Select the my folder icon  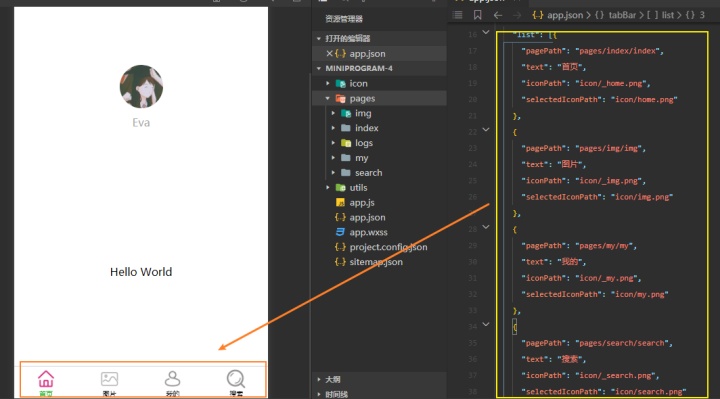(346, 158)
